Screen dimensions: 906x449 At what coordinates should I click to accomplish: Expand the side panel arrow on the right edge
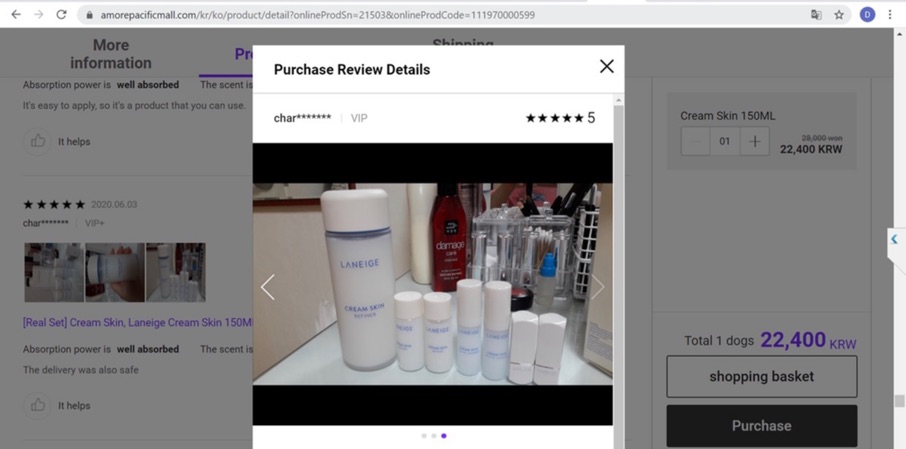(894, 240)
